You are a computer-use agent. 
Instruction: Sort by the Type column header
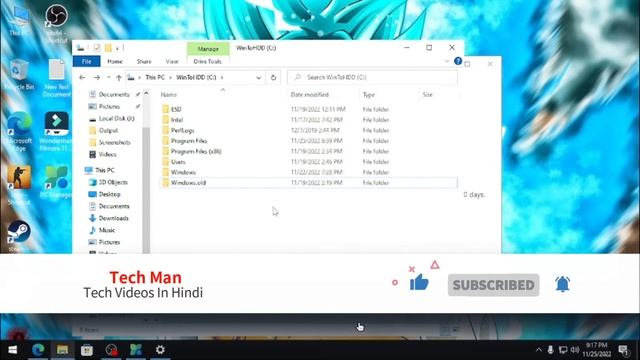pos(369,95)
